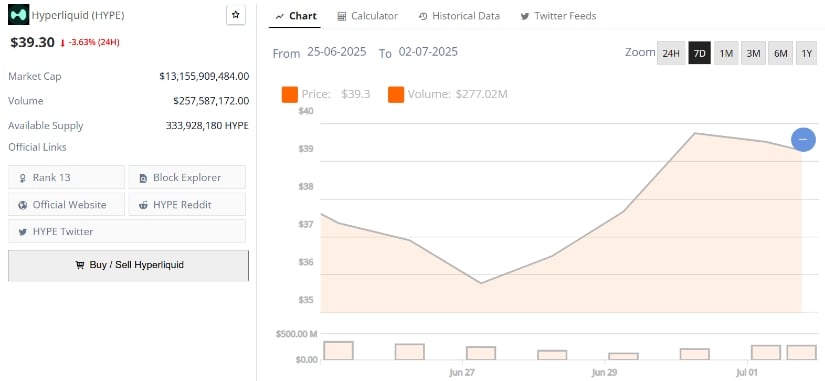Click the last volume bar in chart
825x381 pixels.
[x=801, y=353]
